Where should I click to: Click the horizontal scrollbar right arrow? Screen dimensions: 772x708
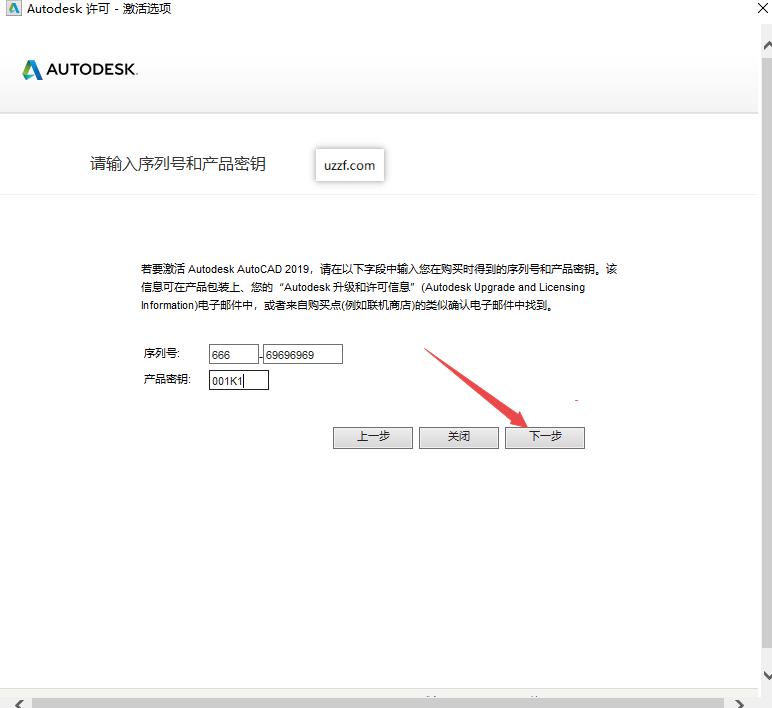point(740,702)
